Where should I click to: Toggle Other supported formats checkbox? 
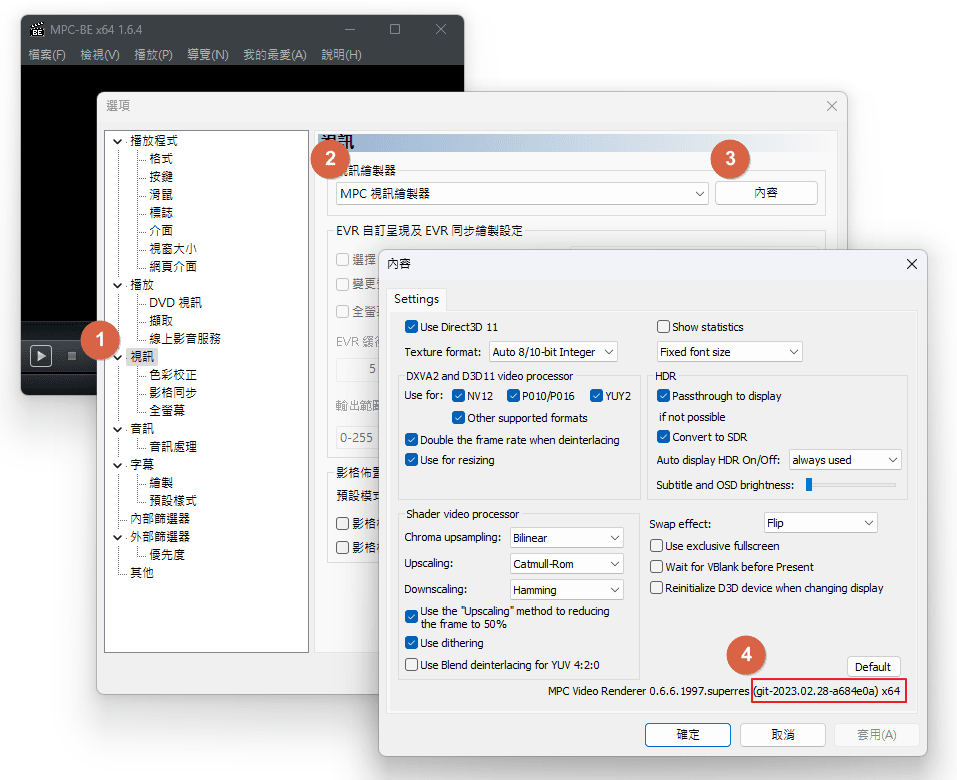458,418
